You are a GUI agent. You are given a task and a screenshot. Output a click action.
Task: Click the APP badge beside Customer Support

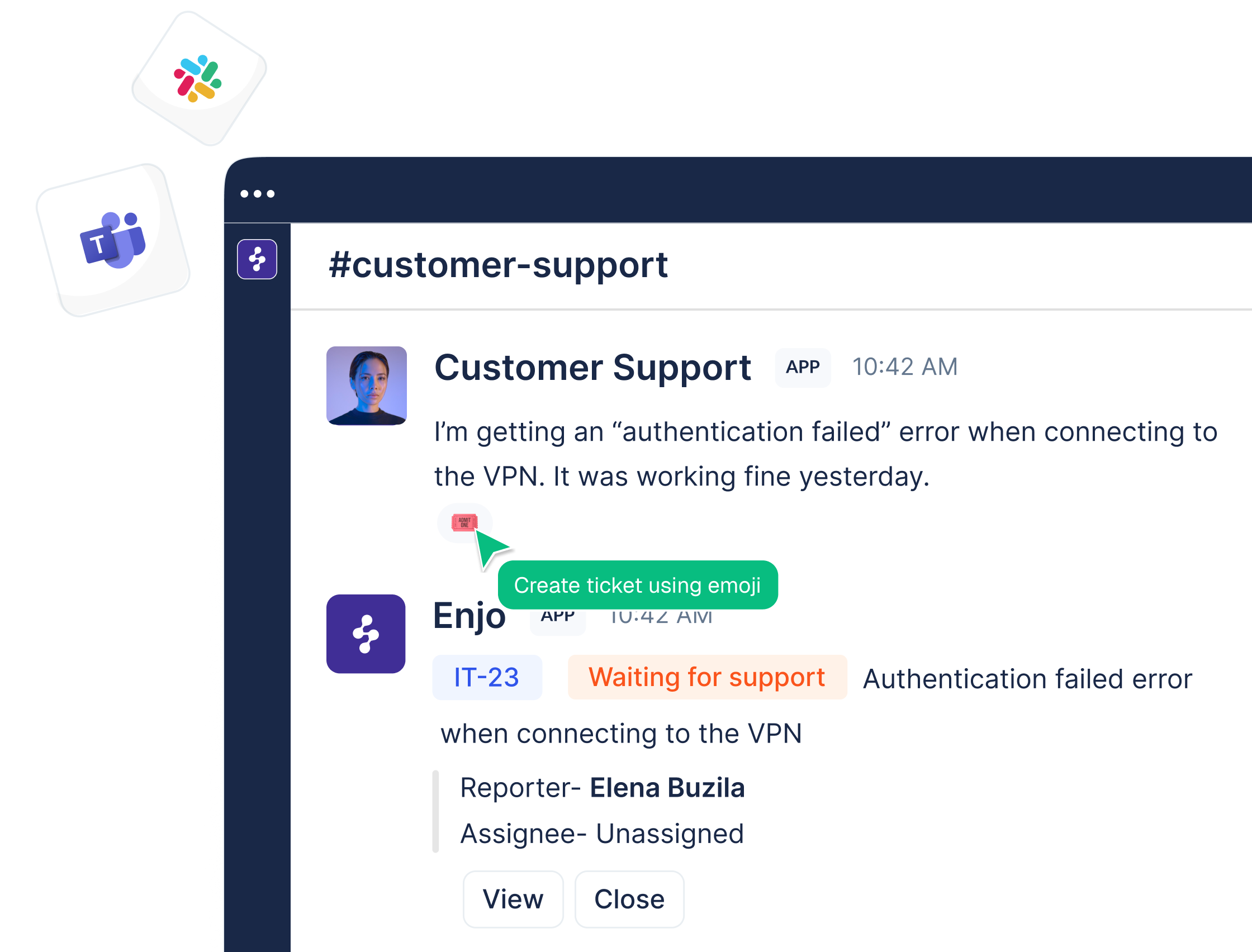[x=803, y=367]
